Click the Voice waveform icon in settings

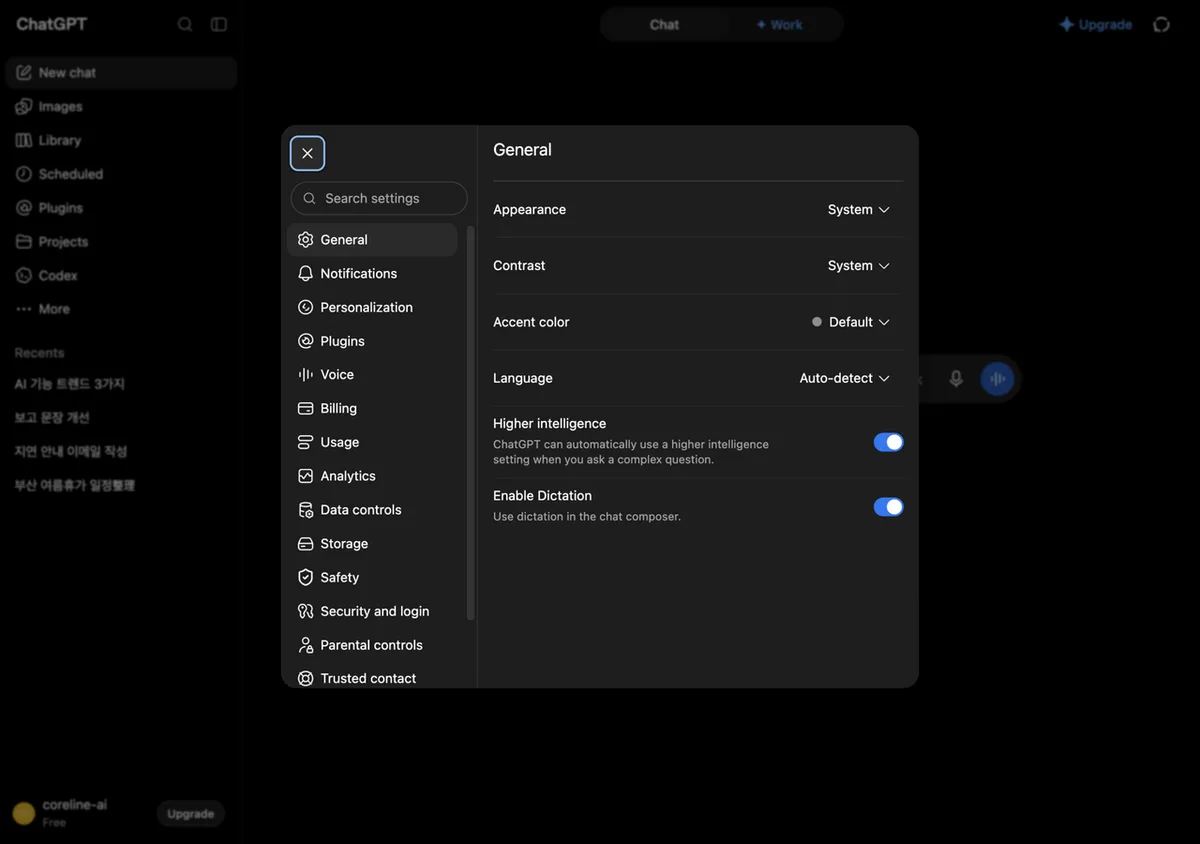[306, 374]
